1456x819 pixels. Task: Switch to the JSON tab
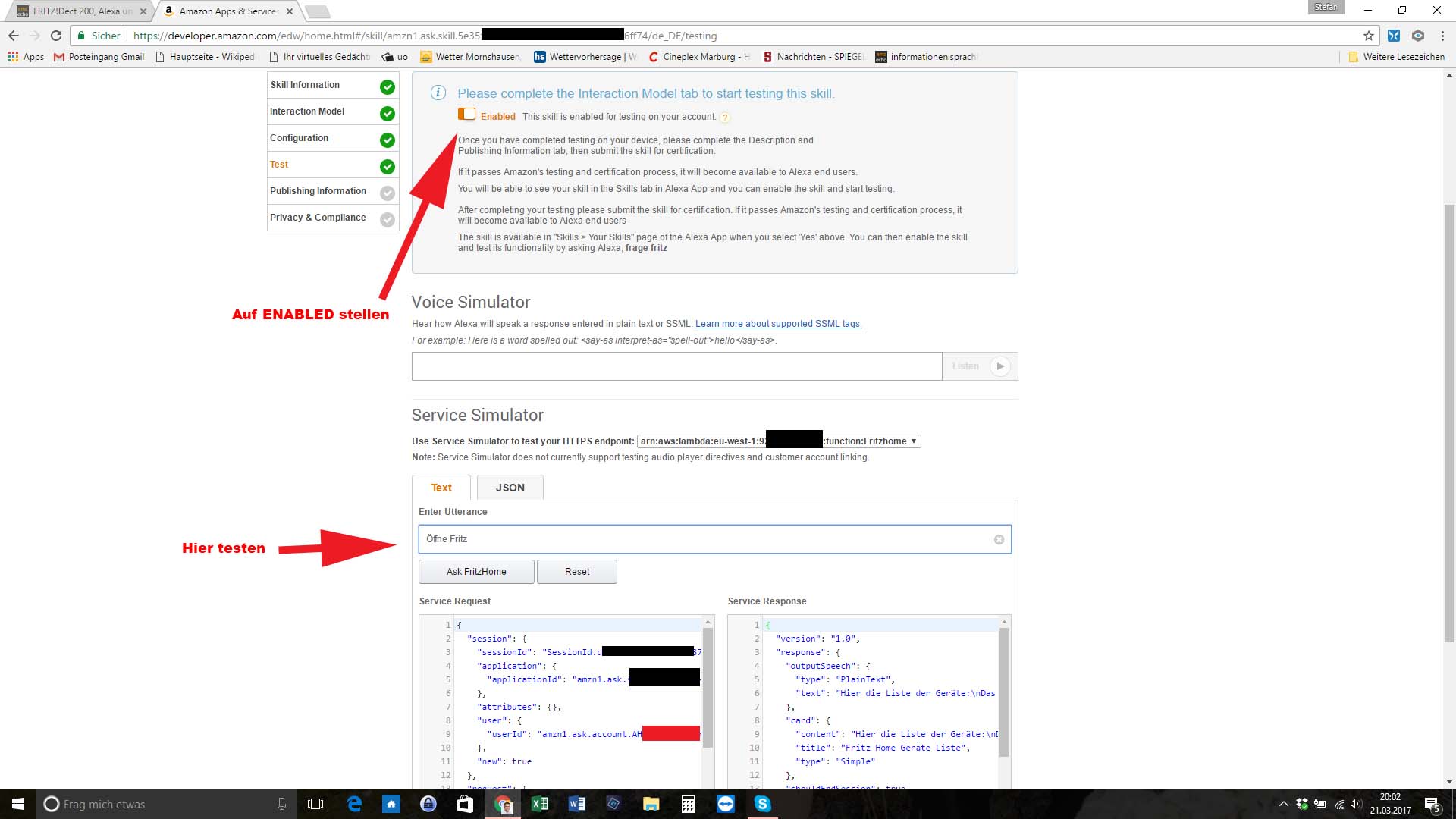[510, 488]
